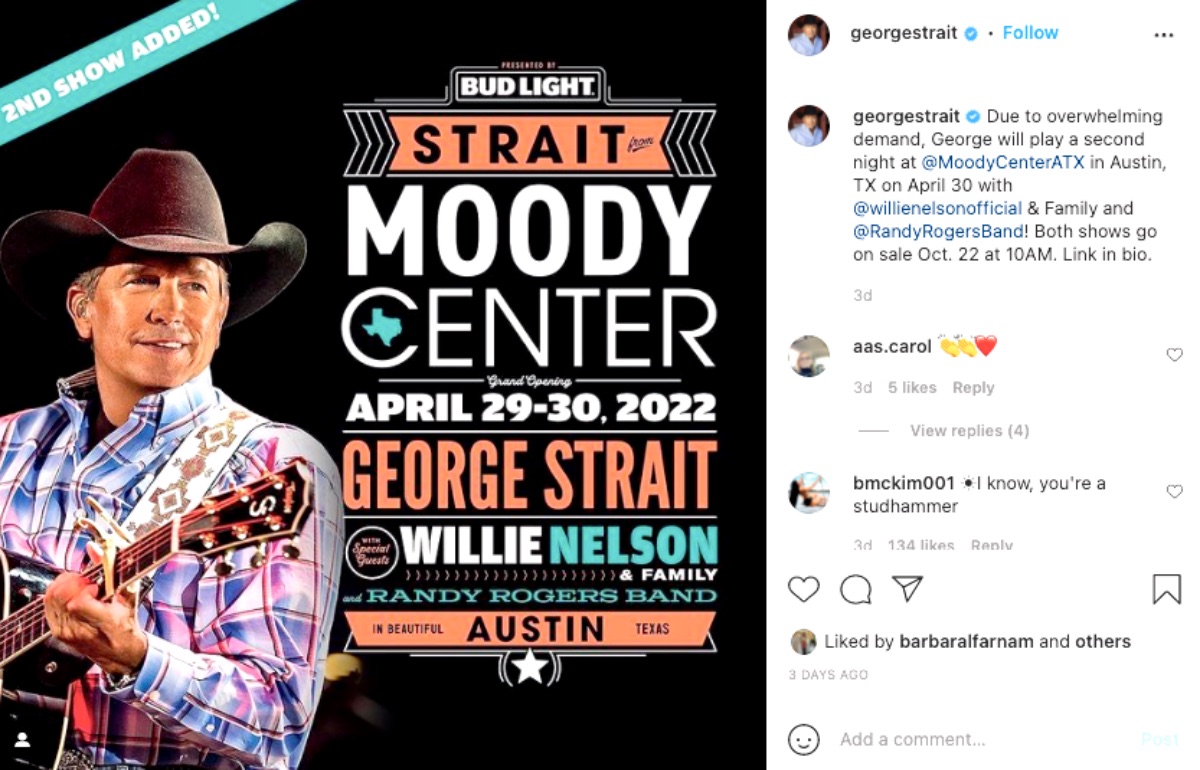Open @willienelsonofficial profile link

pyautogui.click(x=937, y=208)
